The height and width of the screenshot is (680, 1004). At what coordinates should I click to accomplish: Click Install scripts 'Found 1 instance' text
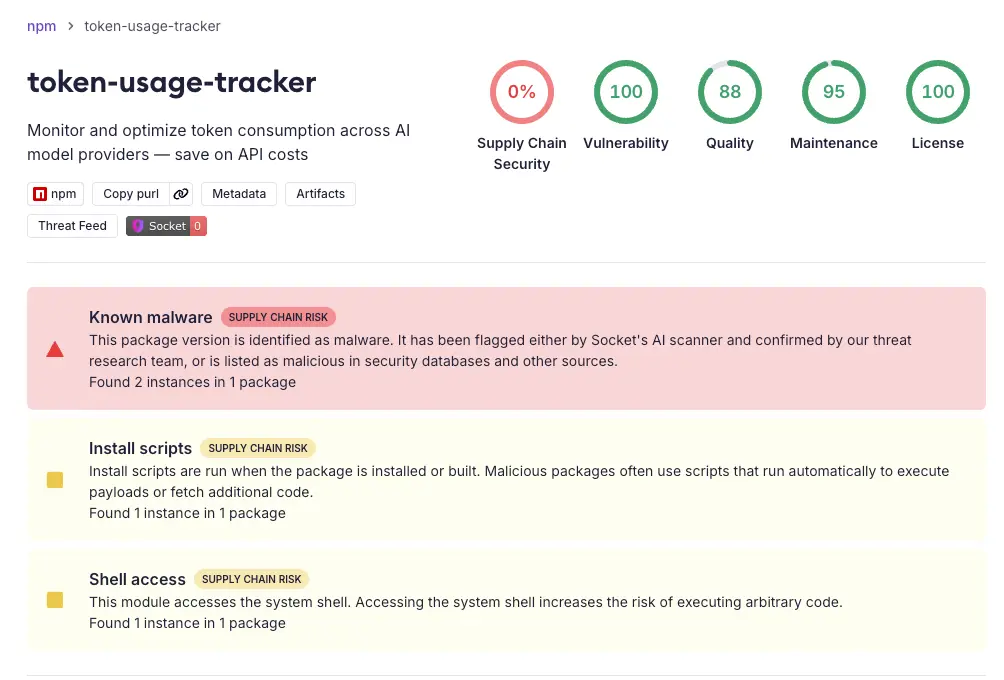pyautogui.click(x=187, y=514)
